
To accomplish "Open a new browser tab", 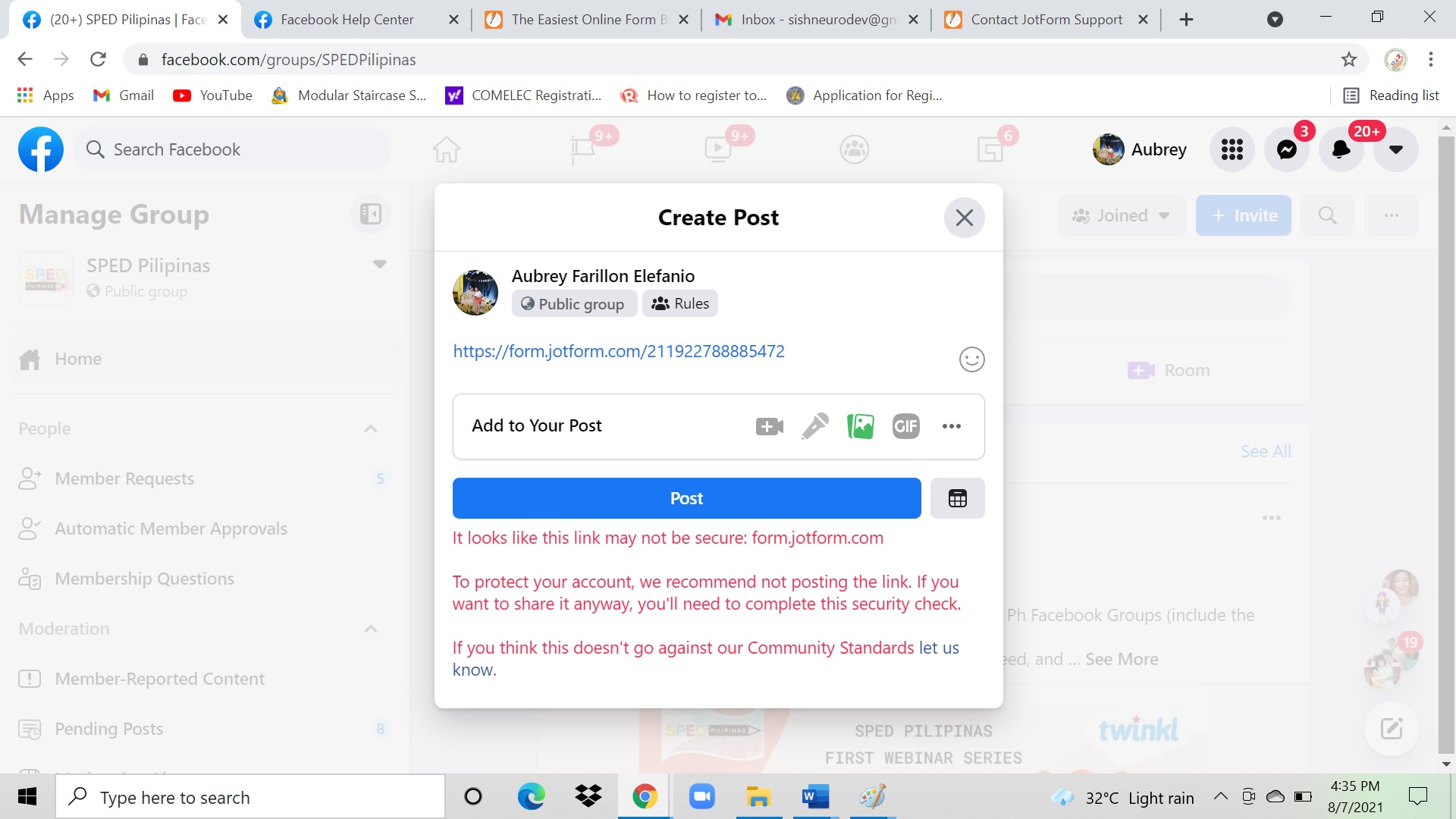I will (x=1187, y=20).
